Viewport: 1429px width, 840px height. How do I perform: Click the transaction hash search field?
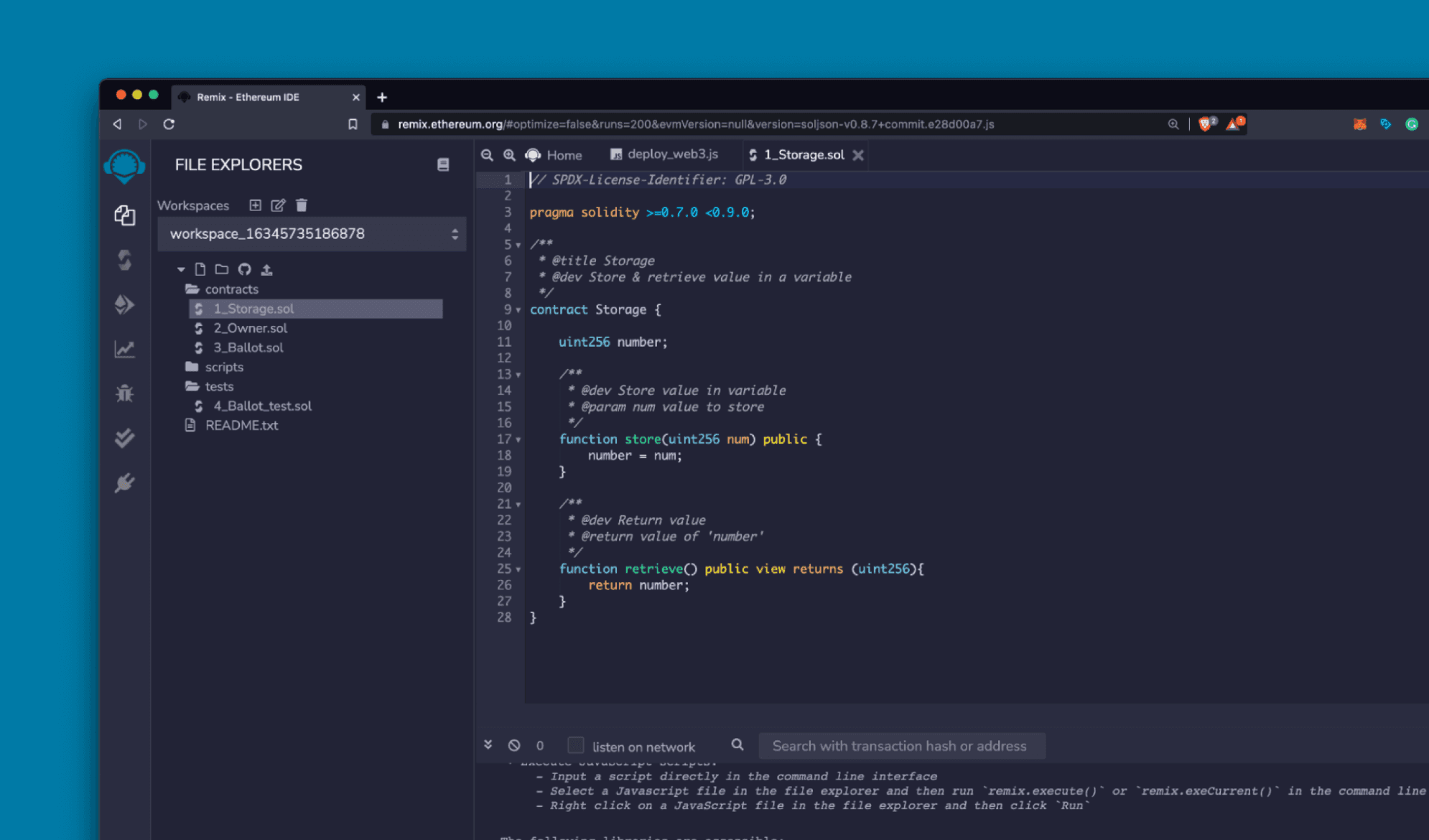[x=900, y=746]
